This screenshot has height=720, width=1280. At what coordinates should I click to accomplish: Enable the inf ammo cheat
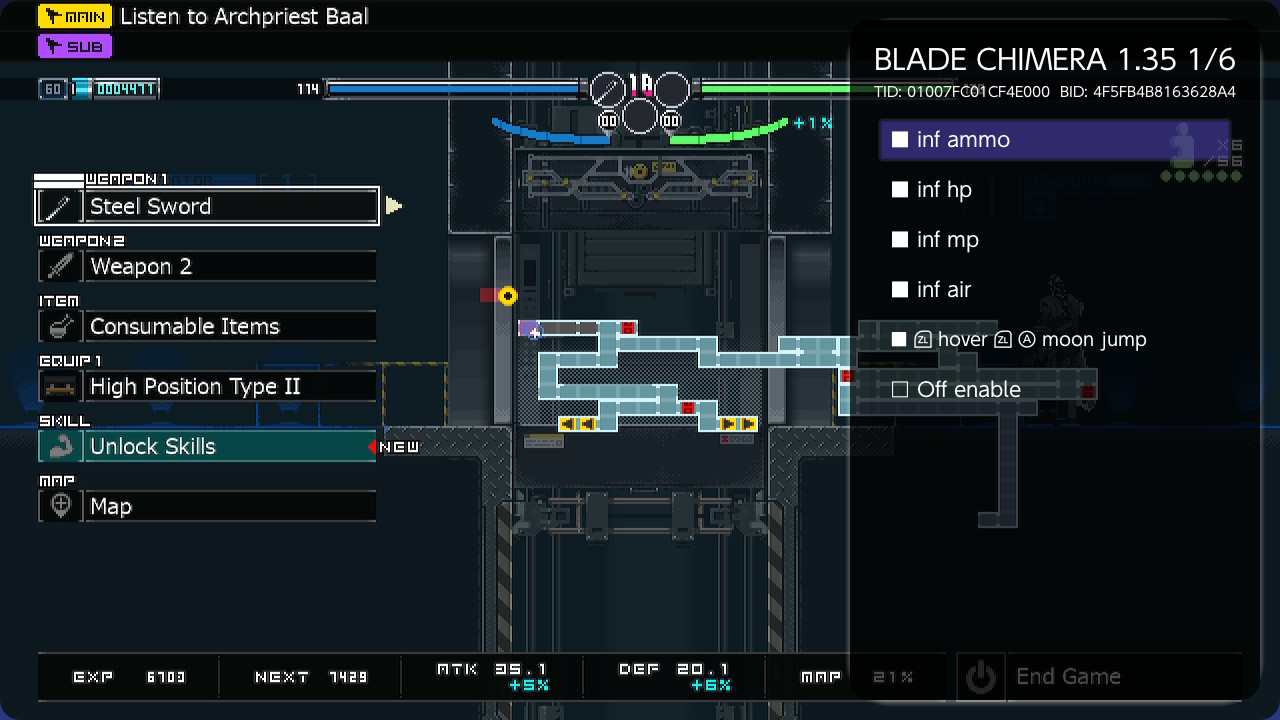click(899, 140)
